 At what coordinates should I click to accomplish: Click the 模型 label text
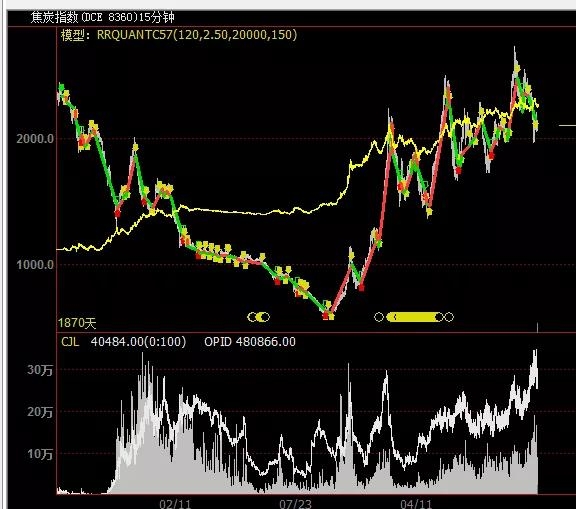(73, 35)
